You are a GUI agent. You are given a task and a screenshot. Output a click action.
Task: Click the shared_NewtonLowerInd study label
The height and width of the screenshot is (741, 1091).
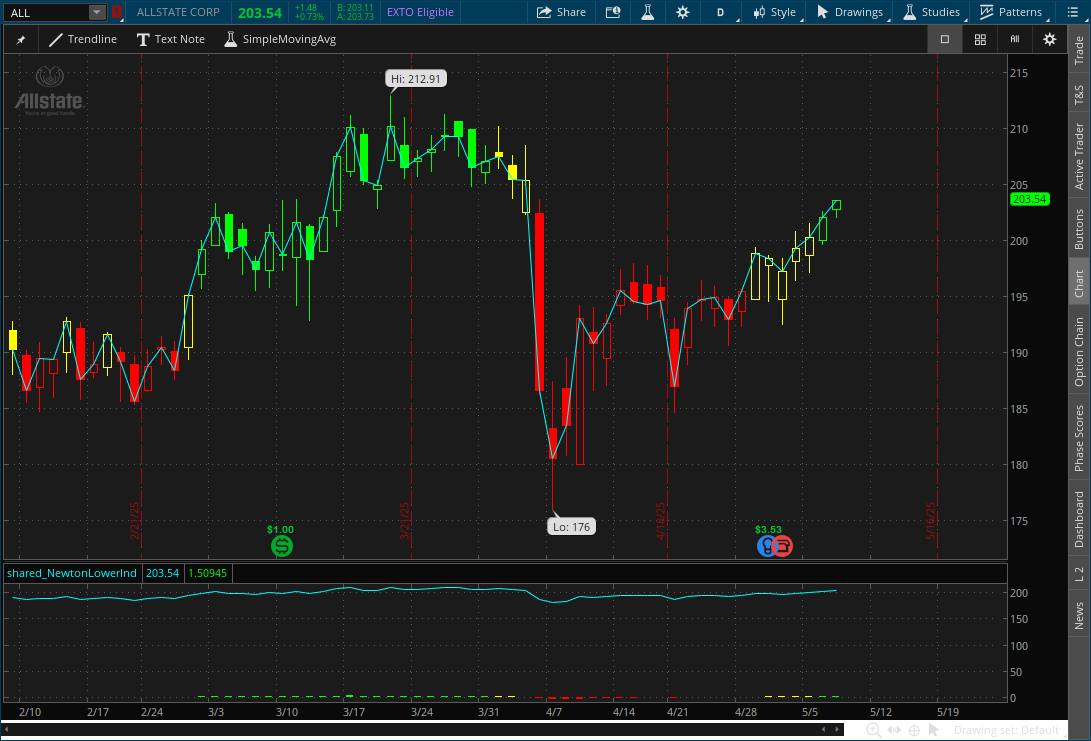(x=72, y=573)
